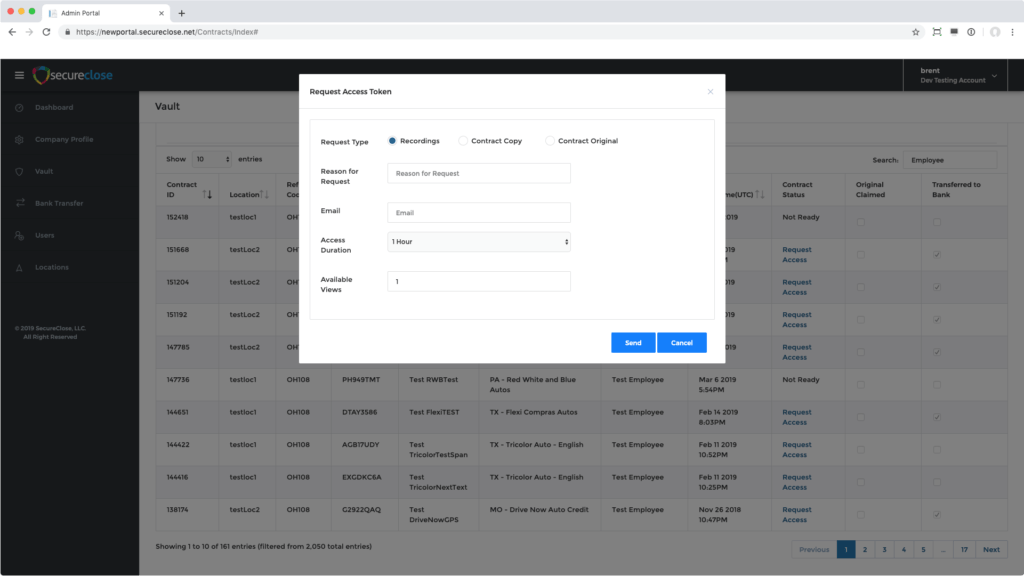This screenshot has width=1024, height=576.
Task: Click the Company Profile gear icon
Action: [x=19, y=139]
